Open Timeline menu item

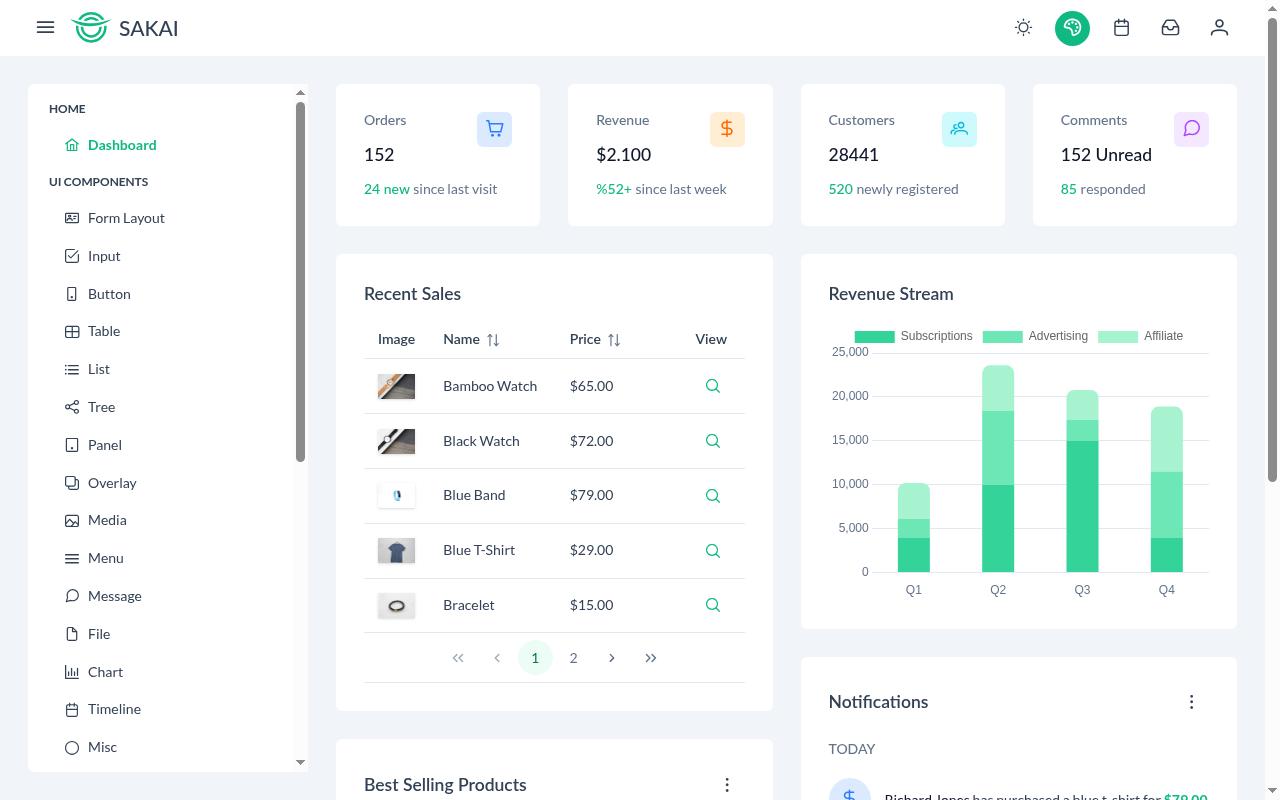[168, 709]
